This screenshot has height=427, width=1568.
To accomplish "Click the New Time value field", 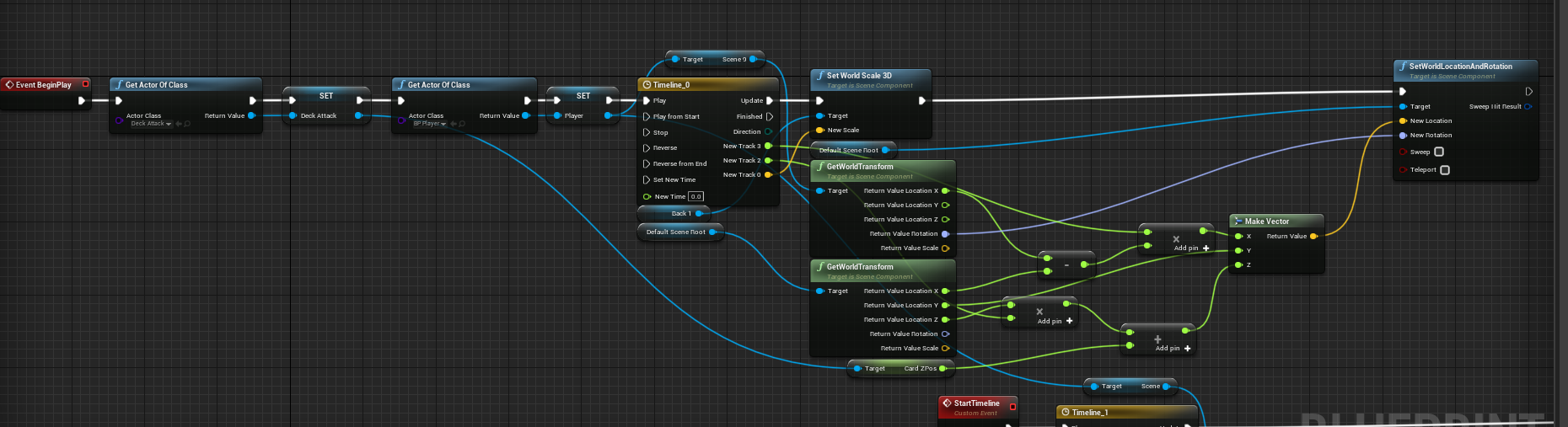I will coord(695,196).
